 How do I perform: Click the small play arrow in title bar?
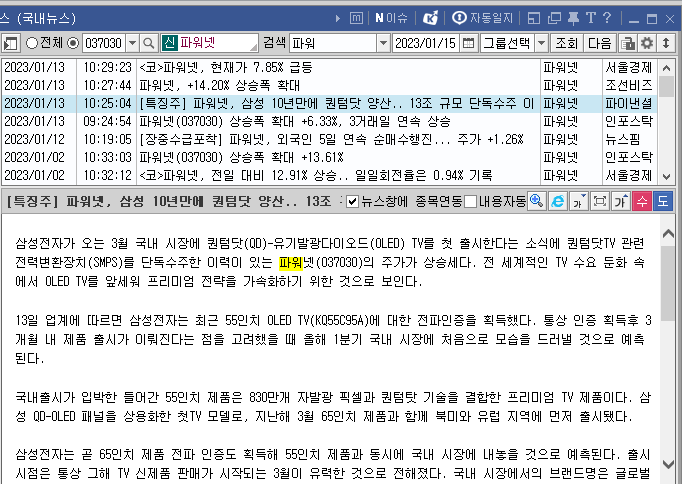click(338, 18)
